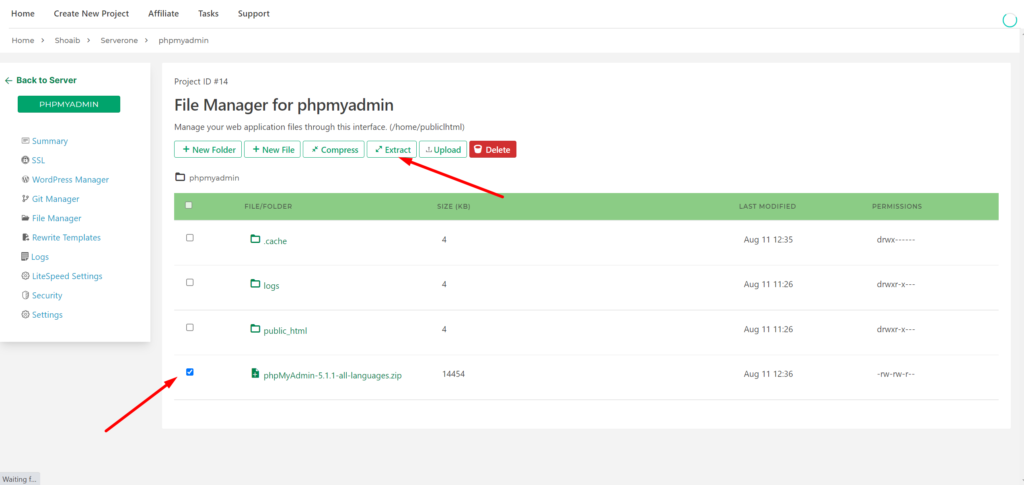Open the Home top menu item
Image resolution: width=1024 pixels, height=485 pixels.
[23, 13]
